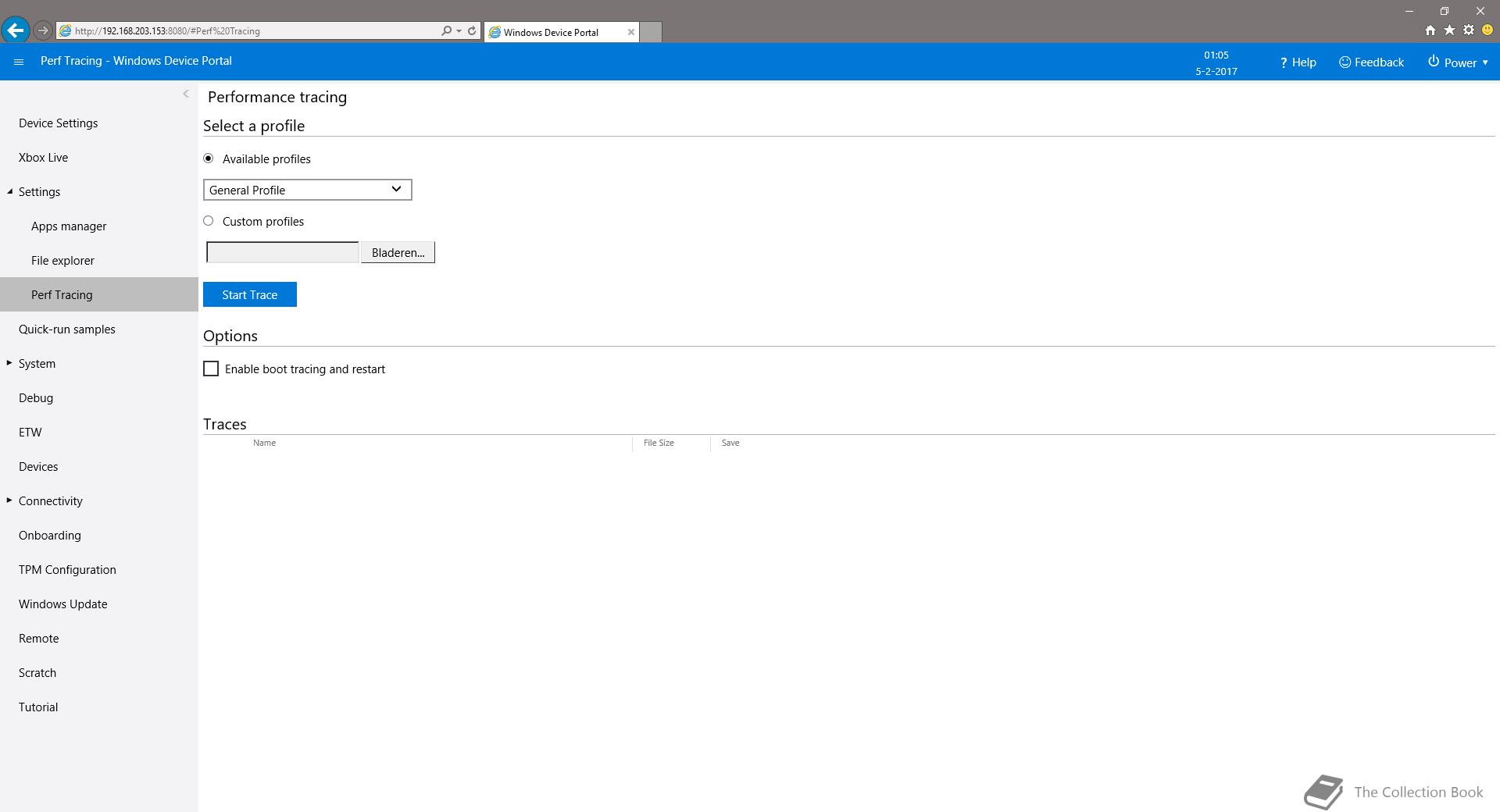The height and width of the screenshot is (812, 1500).
Task: Expand the System tree node
Action: (x=9, y=363)
